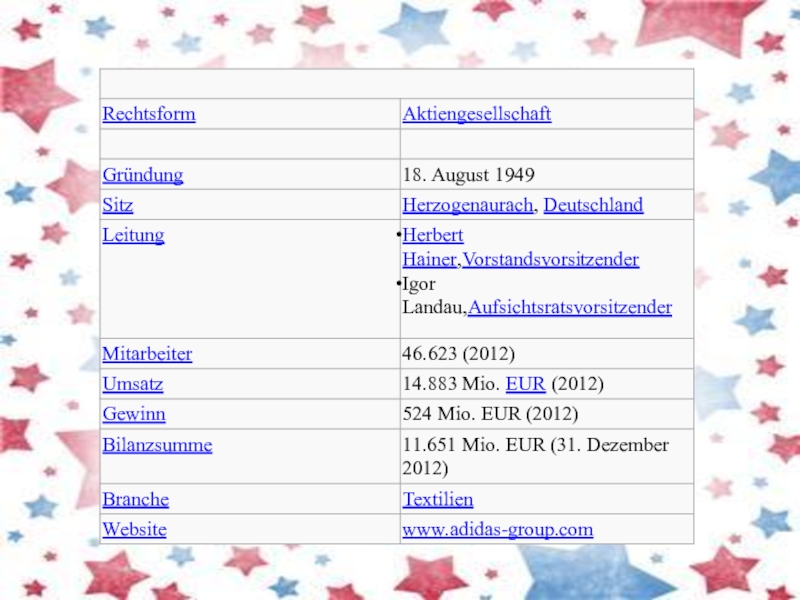Click the Vorstandsvorsitzender link

[x=551, y=260]
